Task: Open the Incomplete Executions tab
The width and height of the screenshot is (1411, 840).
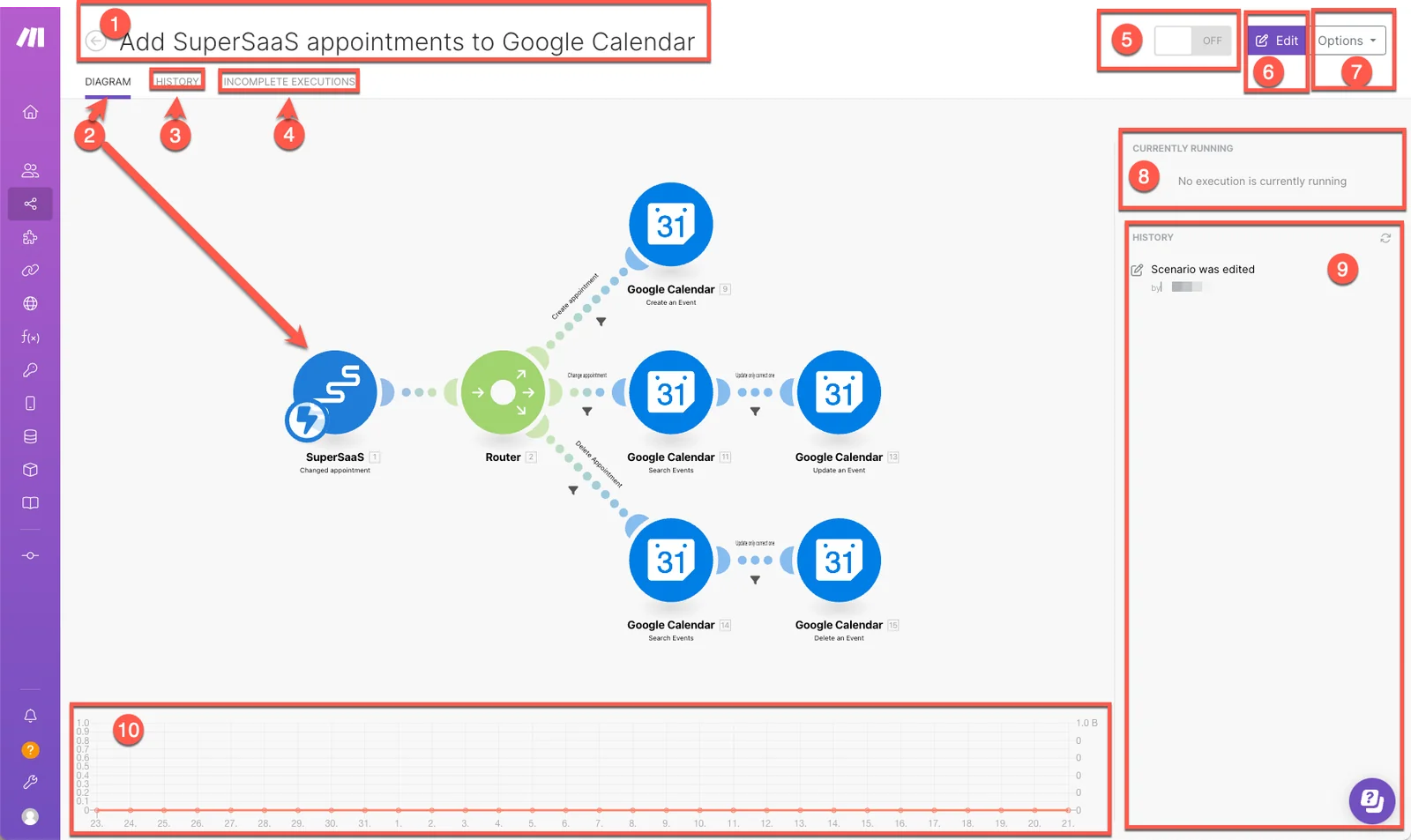Action: [289, 82]
